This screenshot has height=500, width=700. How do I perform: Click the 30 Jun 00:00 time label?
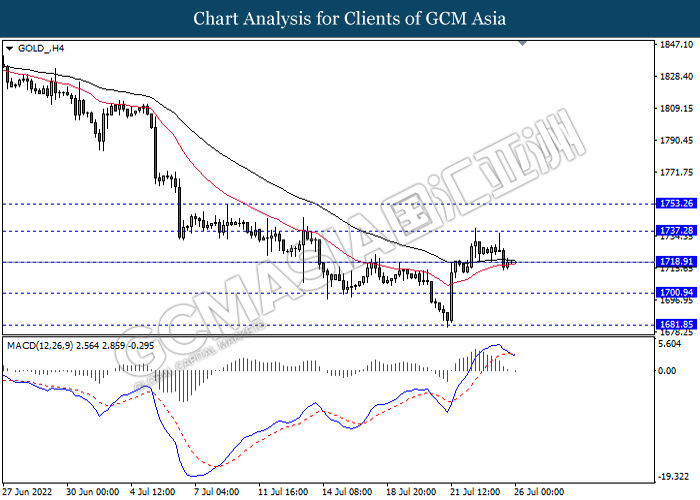click(92, 492)
